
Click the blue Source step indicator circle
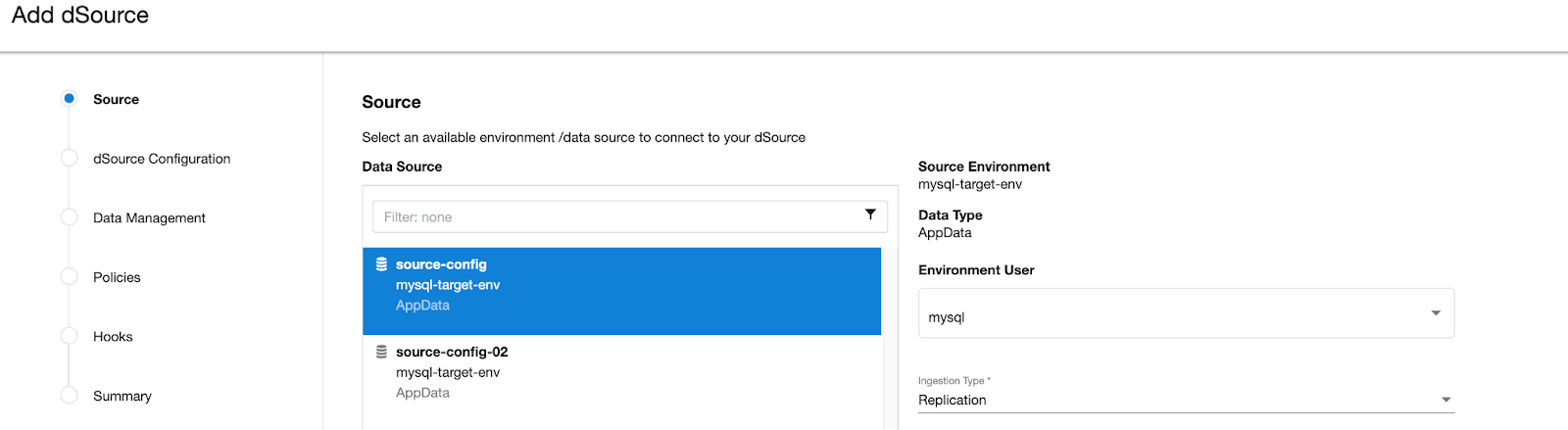tap(70, 99)
